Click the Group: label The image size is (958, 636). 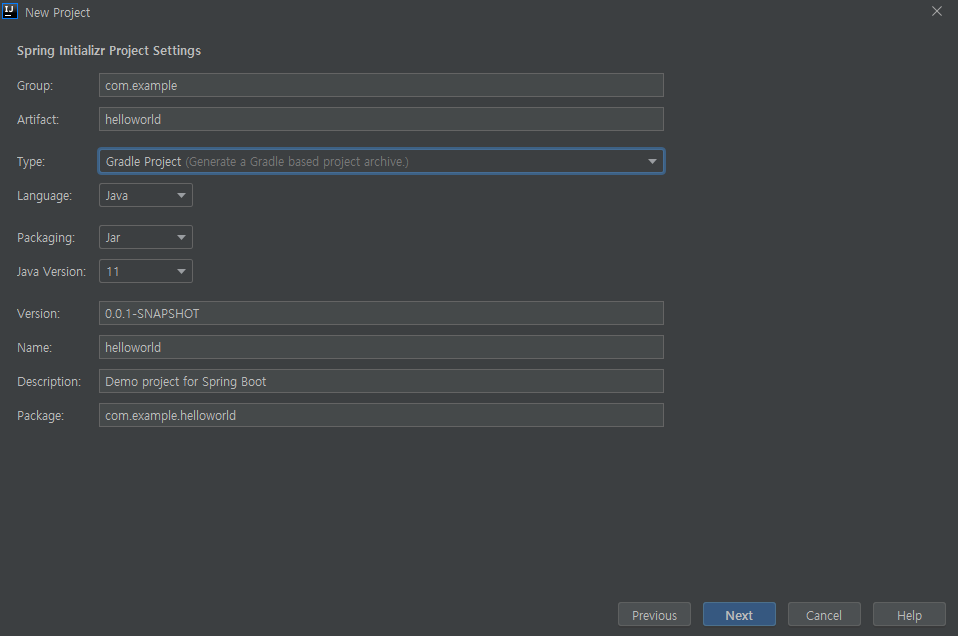pos(35,86)
